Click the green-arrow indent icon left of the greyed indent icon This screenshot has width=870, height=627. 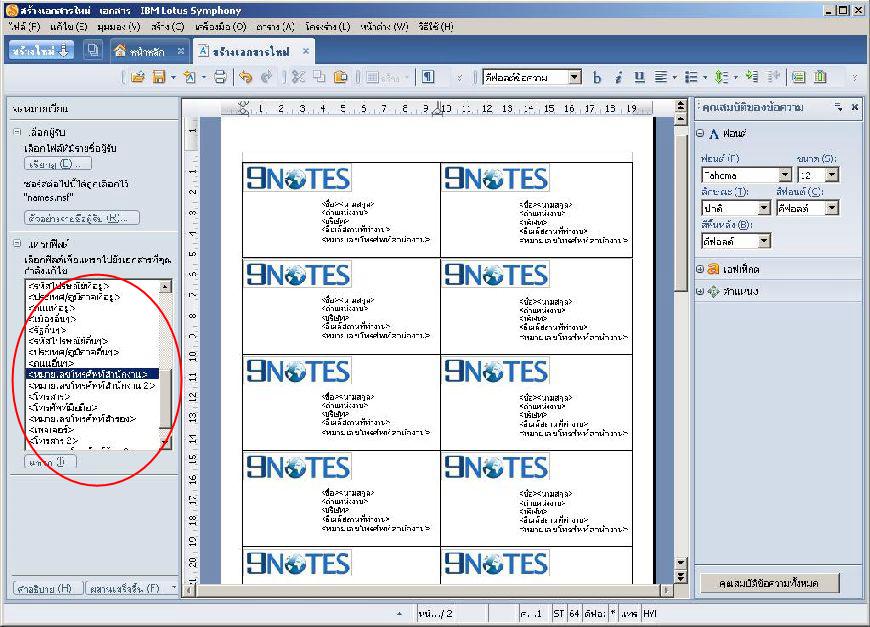click(x=752, y=77)
